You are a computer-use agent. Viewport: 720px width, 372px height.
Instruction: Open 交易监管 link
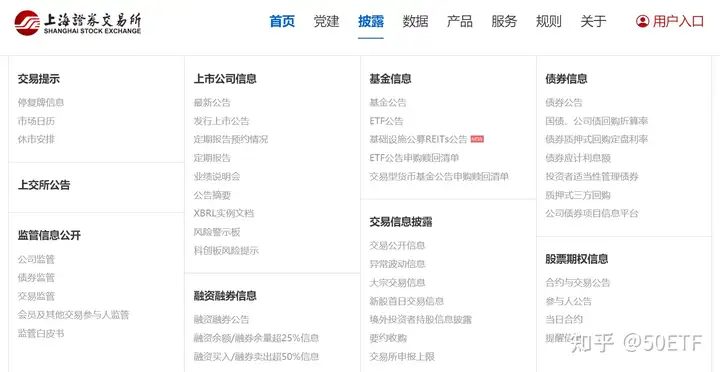click(36, 296)
